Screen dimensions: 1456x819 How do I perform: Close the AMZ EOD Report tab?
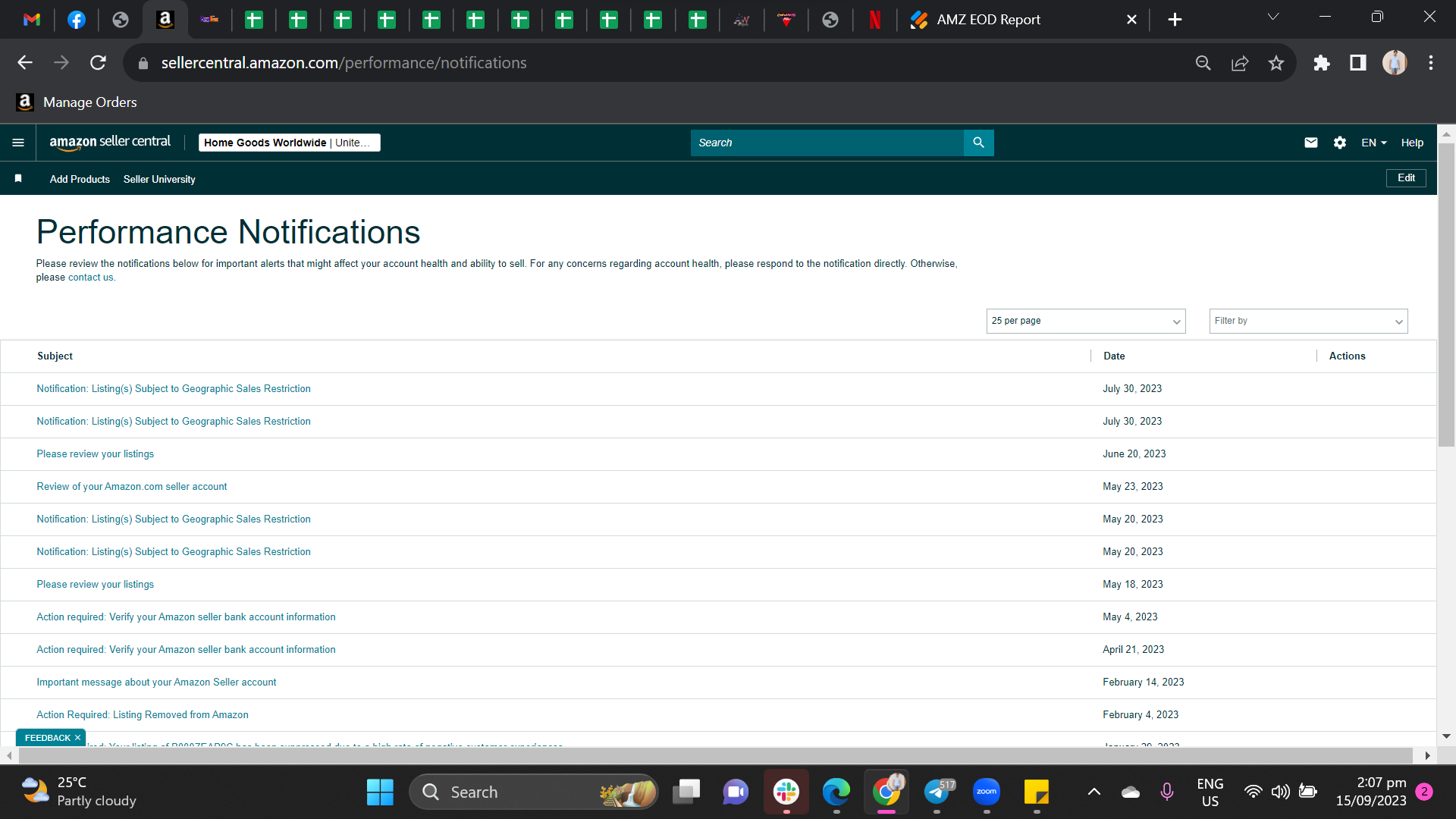click(x=1131, y=20)
